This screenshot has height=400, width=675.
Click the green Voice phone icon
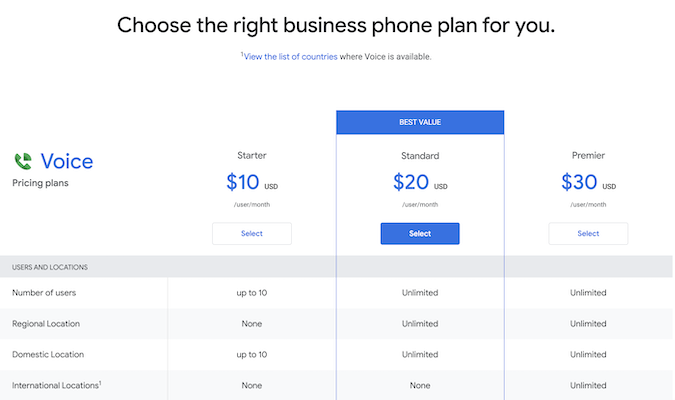23,161
